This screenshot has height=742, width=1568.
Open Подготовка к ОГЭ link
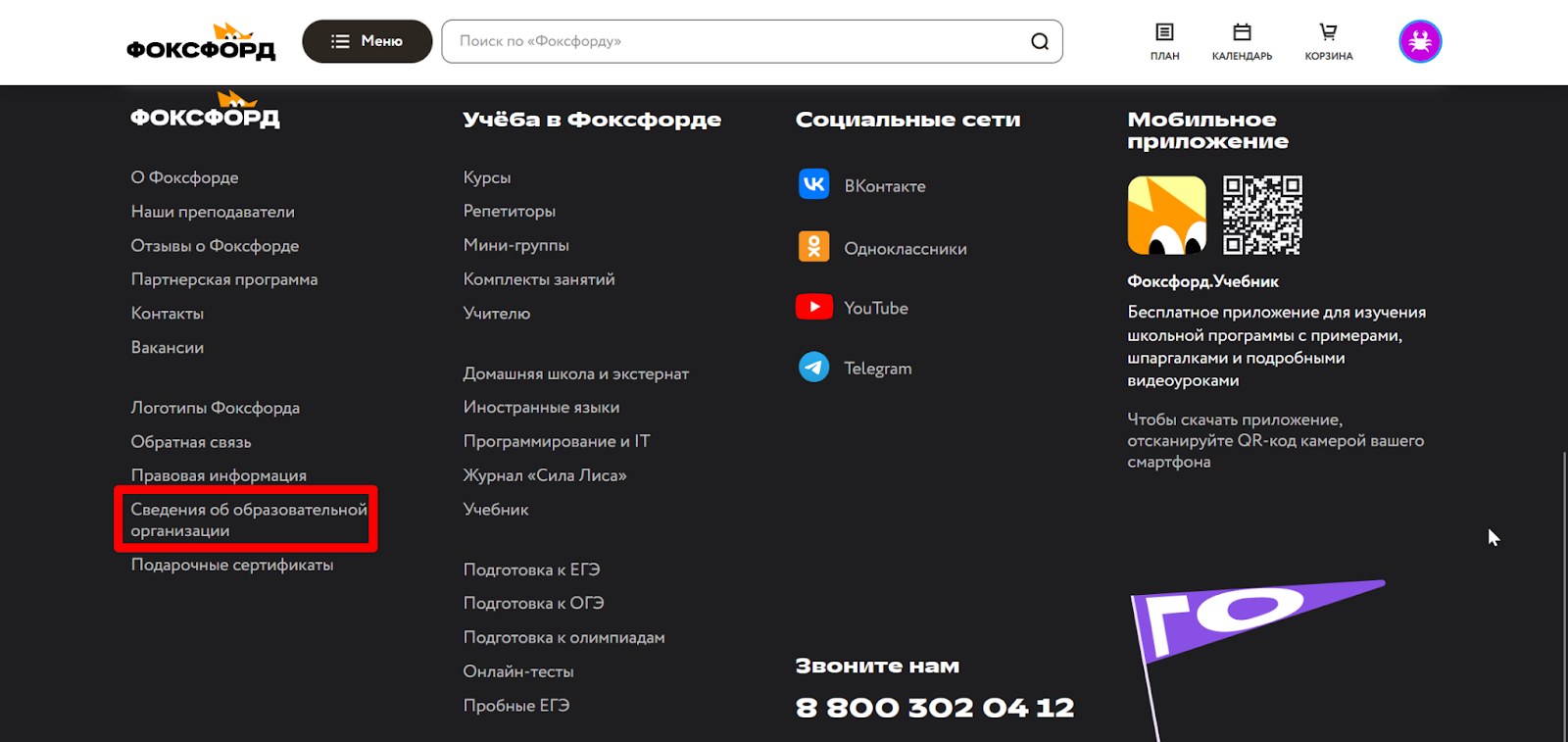pyautogui.click(x=533, y=604)
